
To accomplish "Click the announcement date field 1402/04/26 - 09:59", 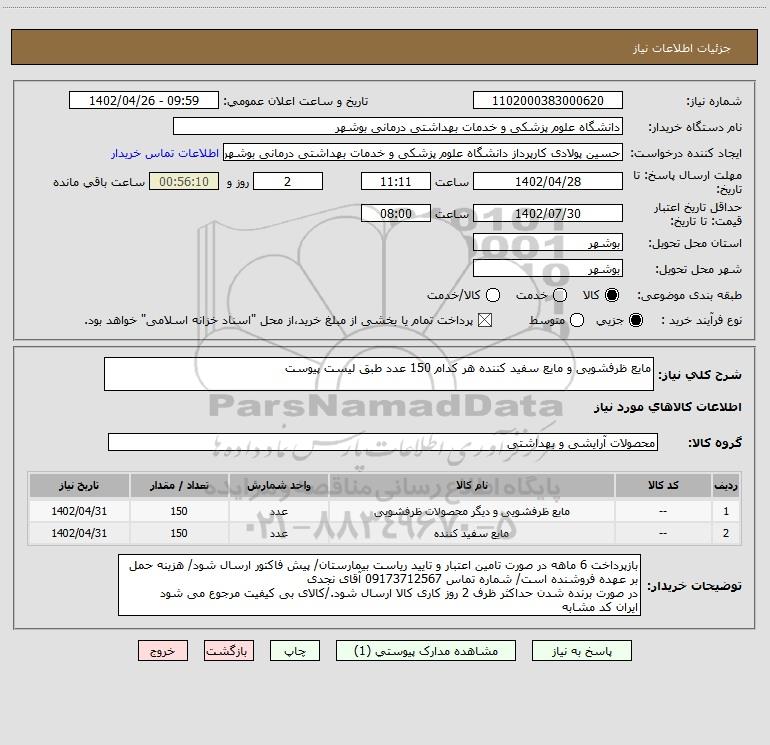I will 144,101.
